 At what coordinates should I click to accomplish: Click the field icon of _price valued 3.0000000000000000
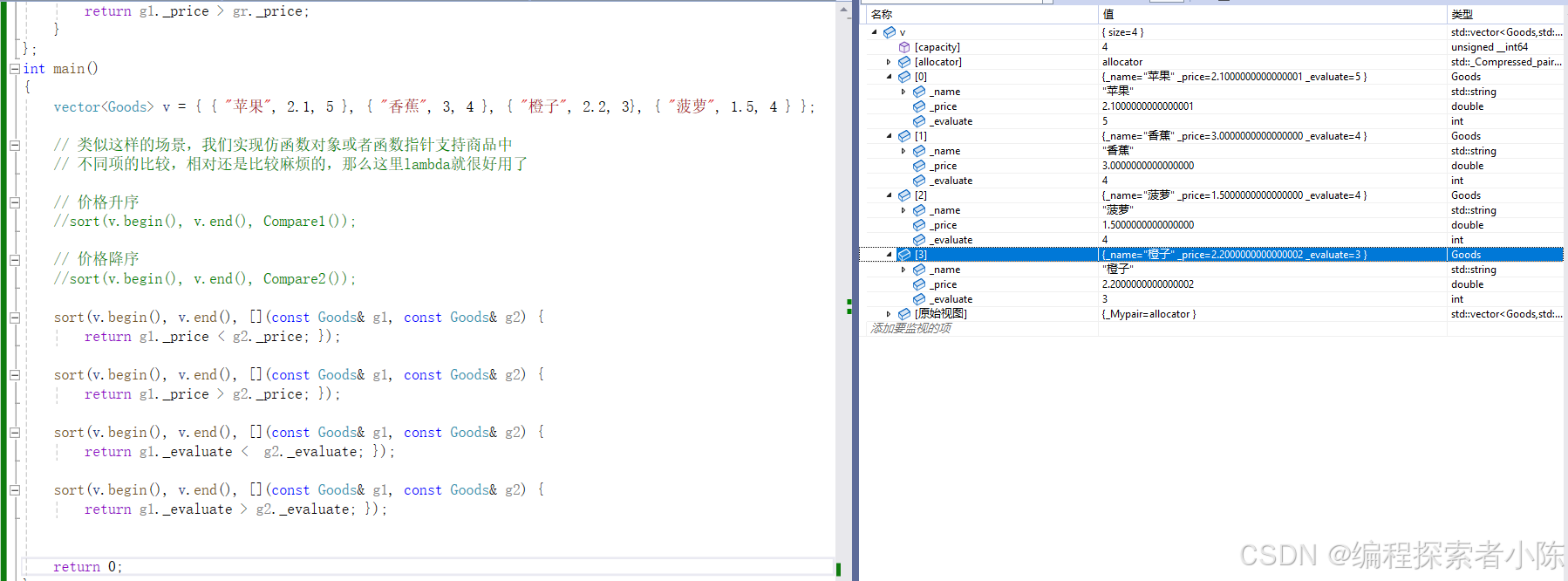click(919, 166)
